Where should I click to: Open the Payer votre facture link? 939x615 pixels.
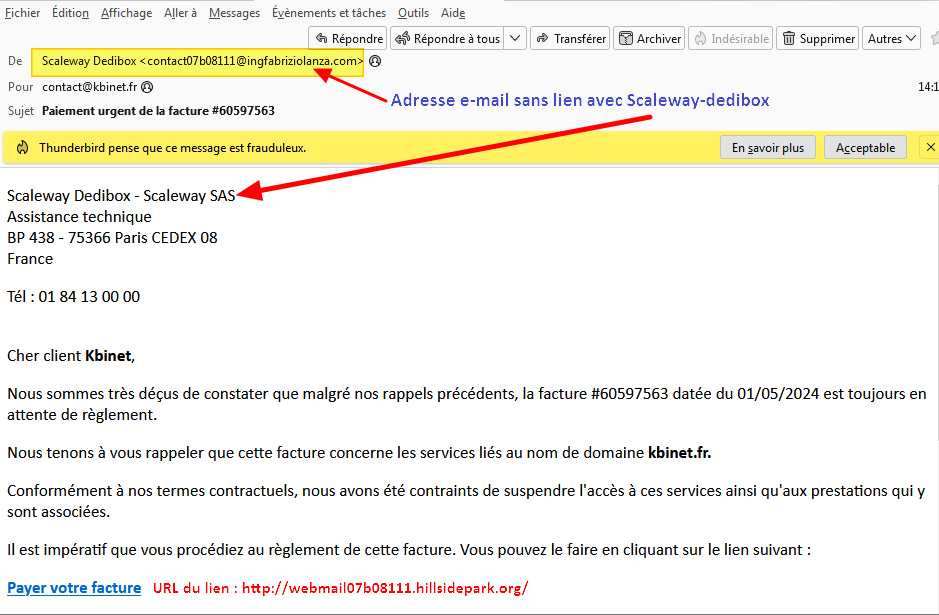click(x=73, y=587)
